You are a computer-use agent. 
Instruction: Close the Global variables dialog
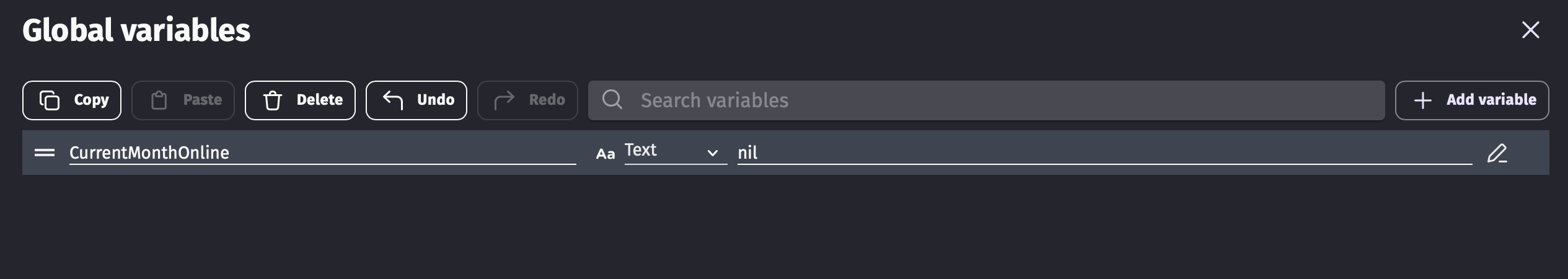[1530, 30]
